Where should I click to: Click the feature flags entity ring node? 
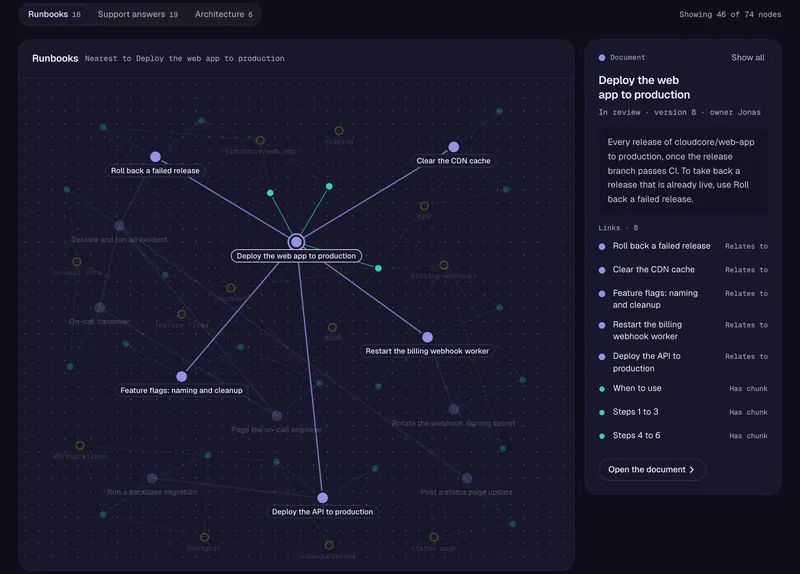[182, 314]
